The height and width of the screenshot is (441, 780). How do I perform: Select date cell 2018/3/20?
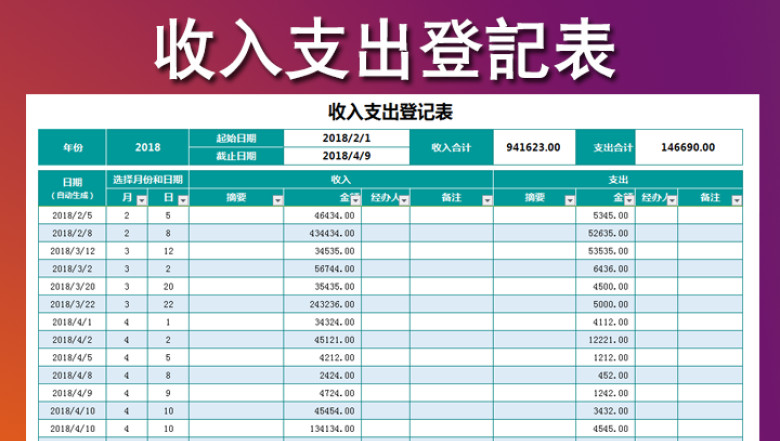pos(72,286)
